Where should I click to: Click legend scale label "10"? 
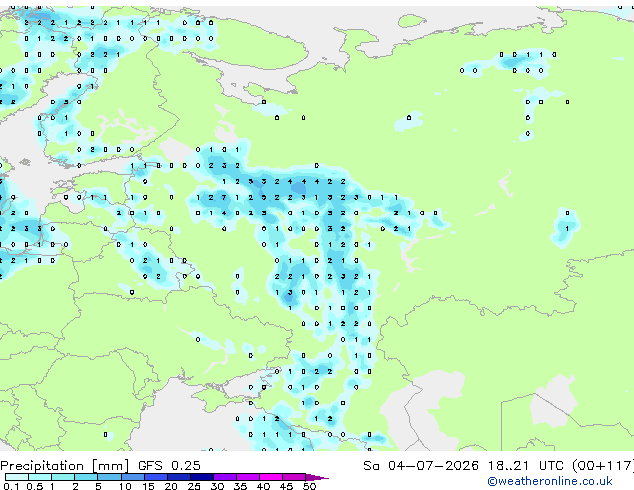(x=125, y=486)
